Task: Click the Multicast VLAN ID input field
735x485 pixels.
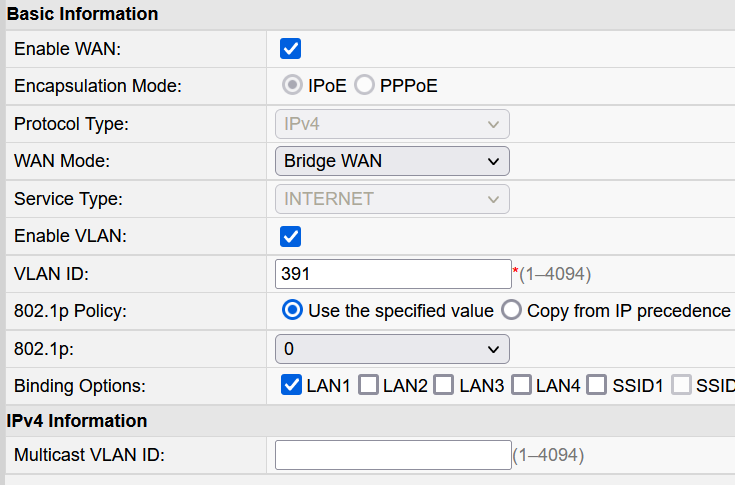Action: [x=393, y=455]
